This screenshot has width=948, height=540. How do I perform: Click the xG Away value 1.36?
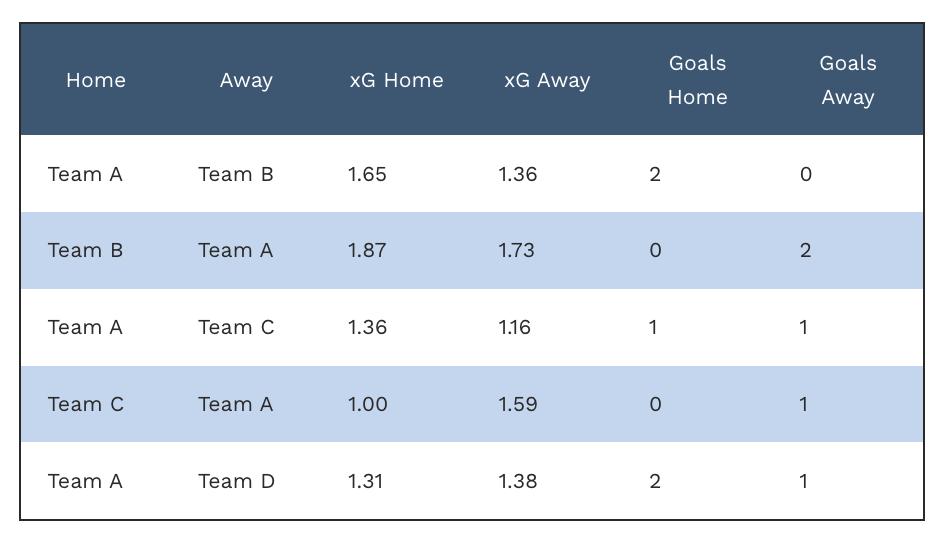pos(518,174)
